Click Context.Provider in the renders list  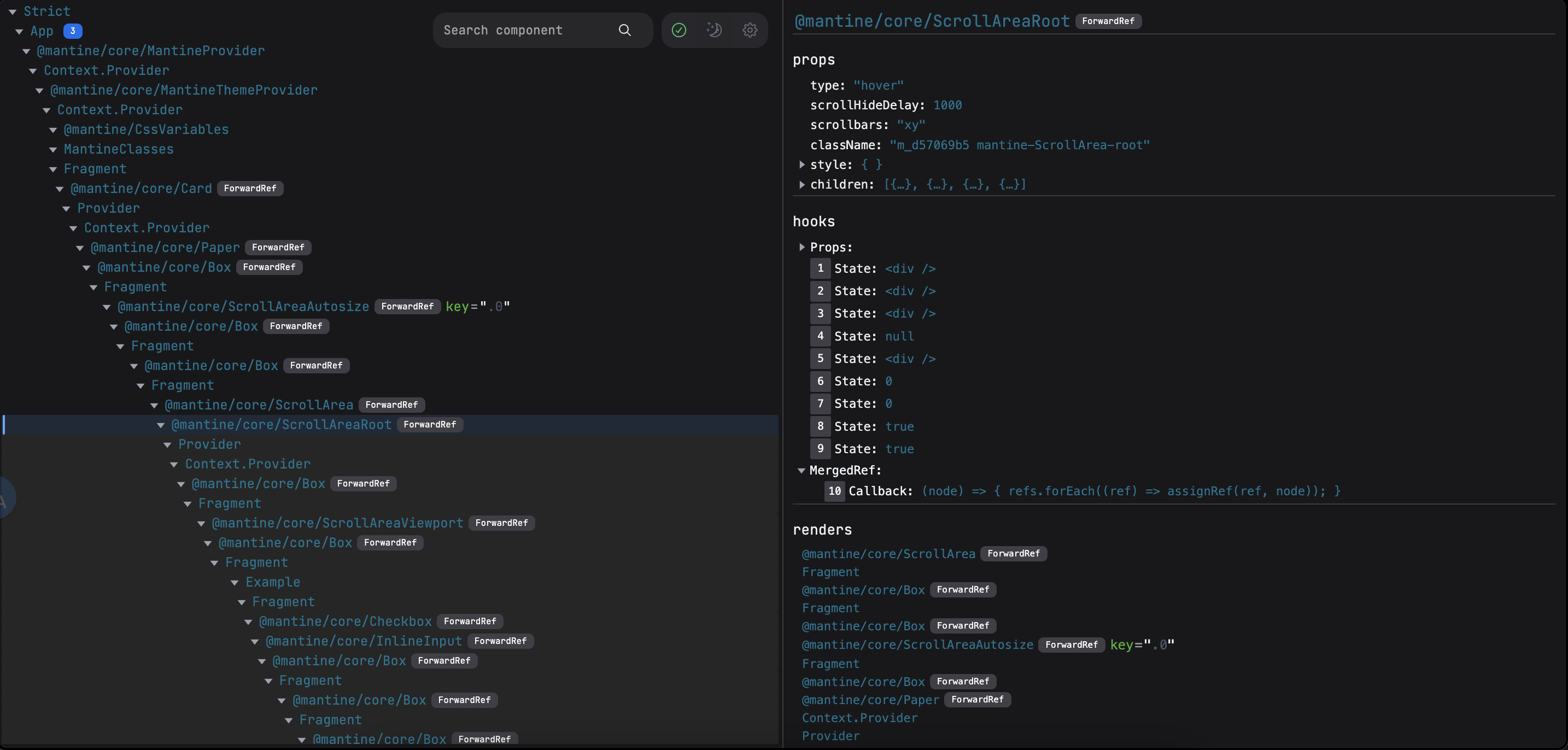[859, 718]
